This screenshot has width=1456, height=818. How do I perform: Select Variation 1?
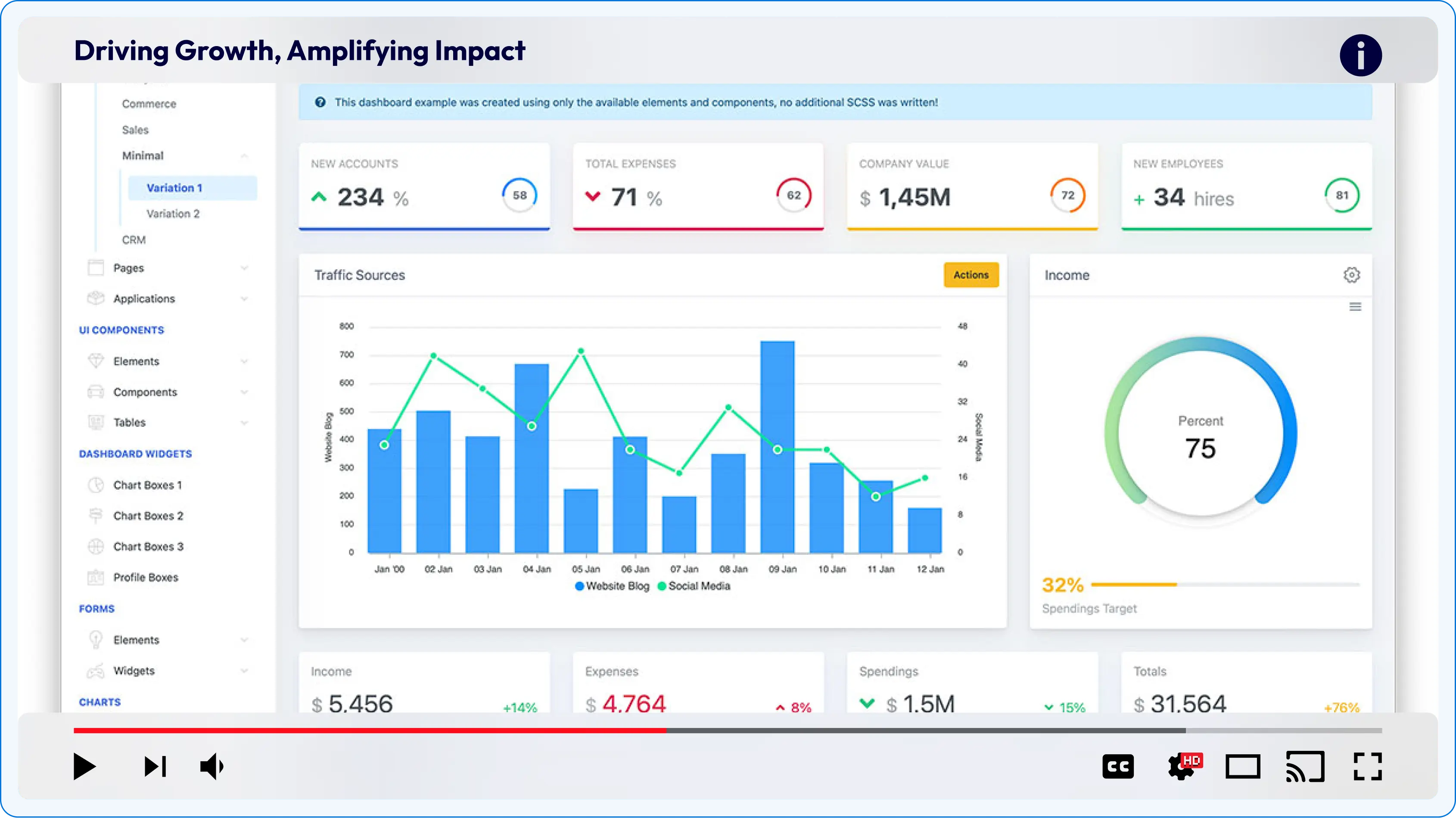click(192, 188)
